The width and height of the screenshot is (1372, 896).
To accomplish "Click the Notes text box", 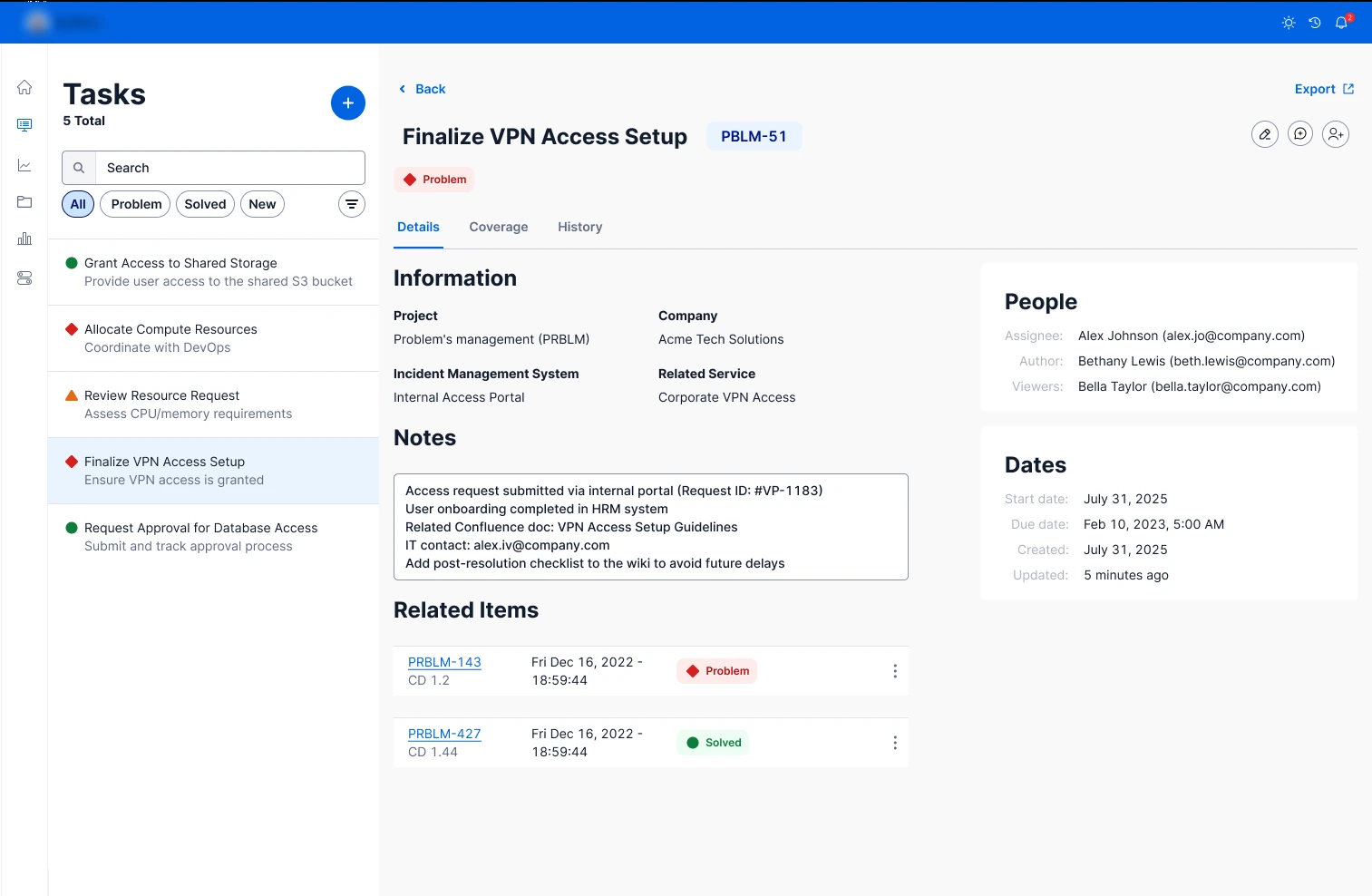I will 651,527.
